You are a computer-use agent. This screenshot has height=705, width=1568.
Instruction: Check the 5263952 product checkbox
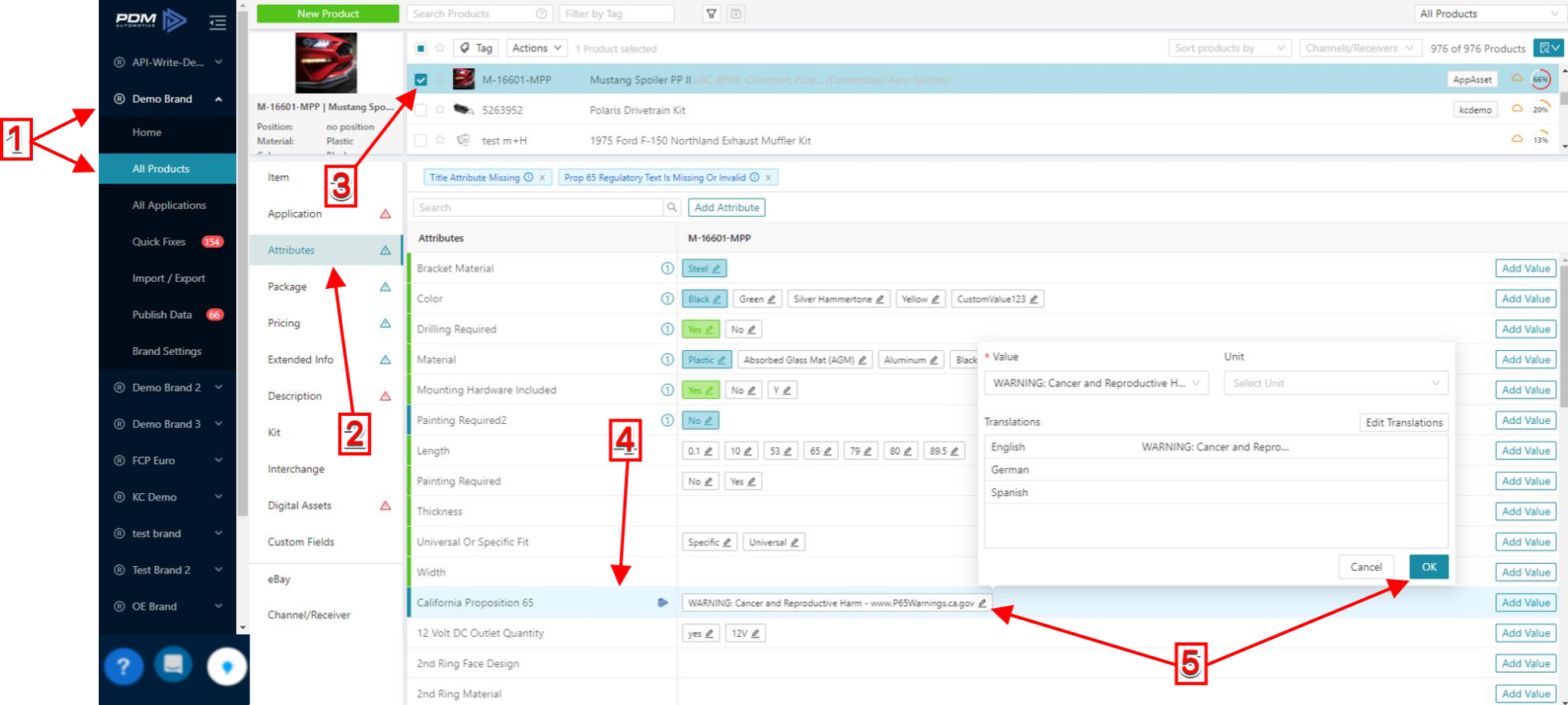(x=421, y=110)
